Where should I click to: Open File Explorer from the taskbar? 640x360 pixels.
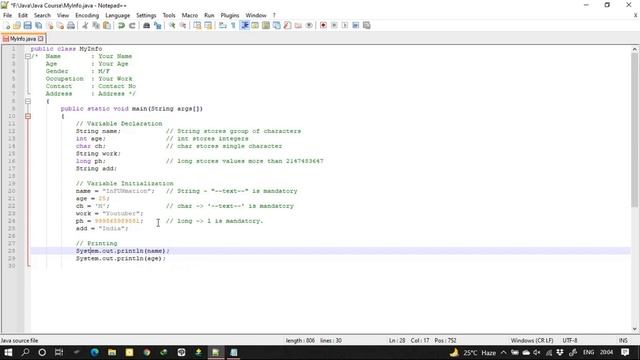coord(112,352)
